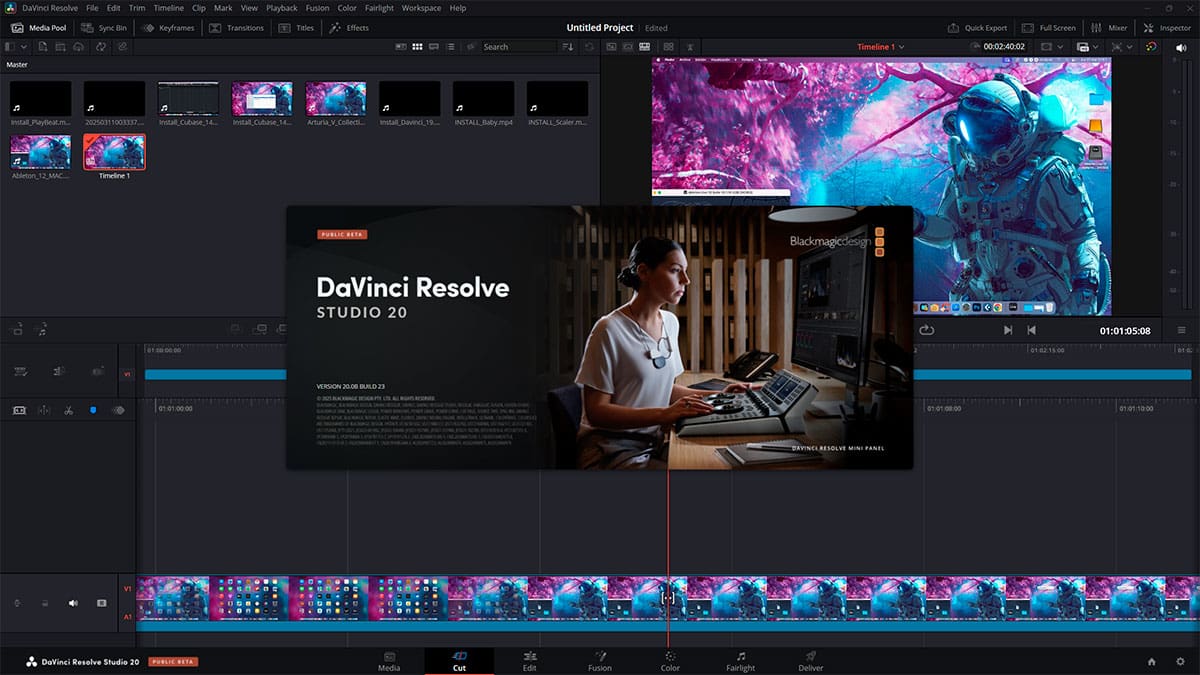Open the Help menu
This screenshot has height=675, width=1200.
pyautogui.click(x=458, y=8)
